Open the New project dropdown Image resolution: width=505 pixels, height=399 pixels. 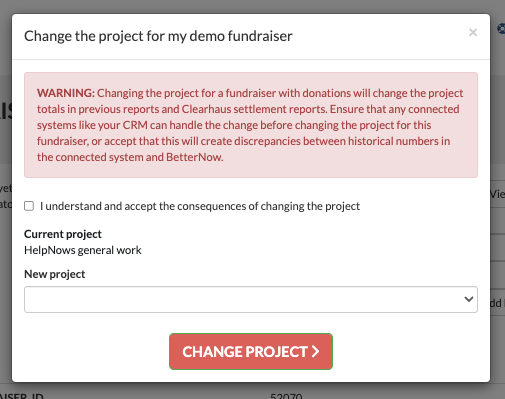coord(251,299)
